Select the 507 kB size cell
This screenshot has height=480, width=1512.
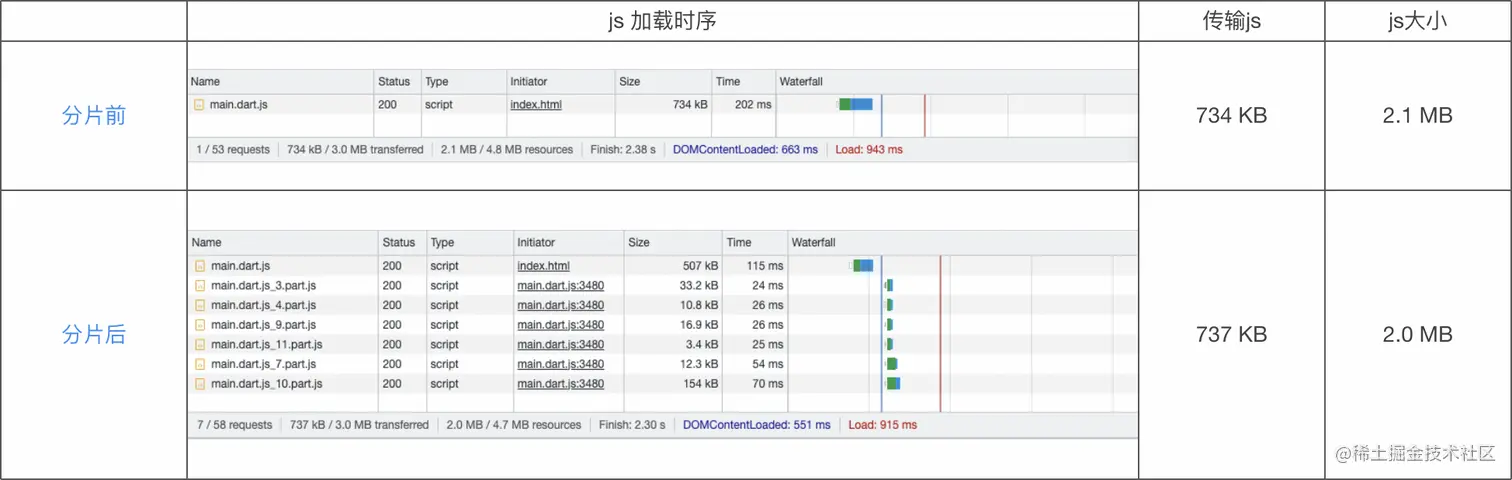(700, 266)
